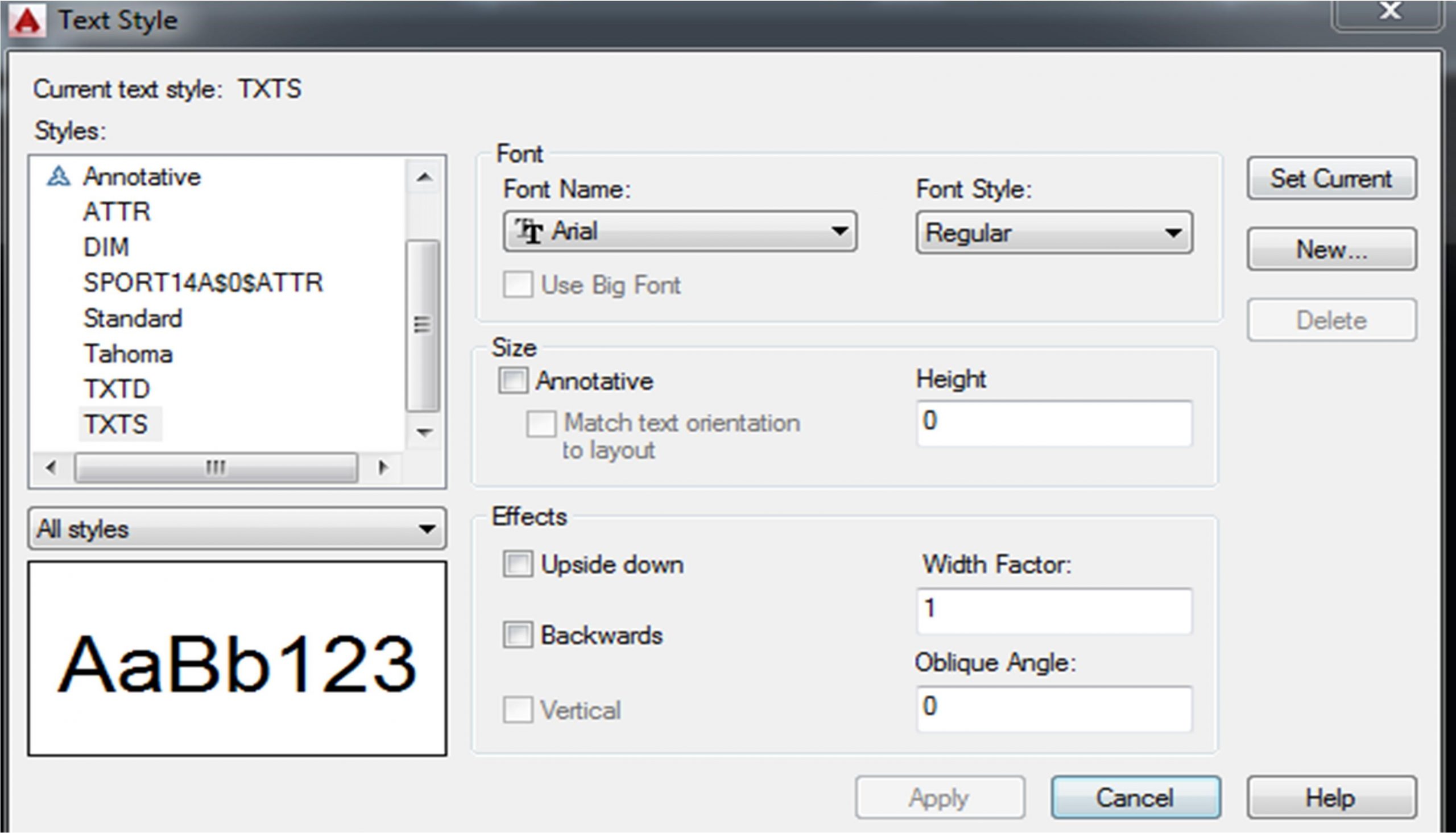The width and height of the screenshot is (1456, 833).
Task: Open the All styles filter dropdown
Action: tap(425, 529)
